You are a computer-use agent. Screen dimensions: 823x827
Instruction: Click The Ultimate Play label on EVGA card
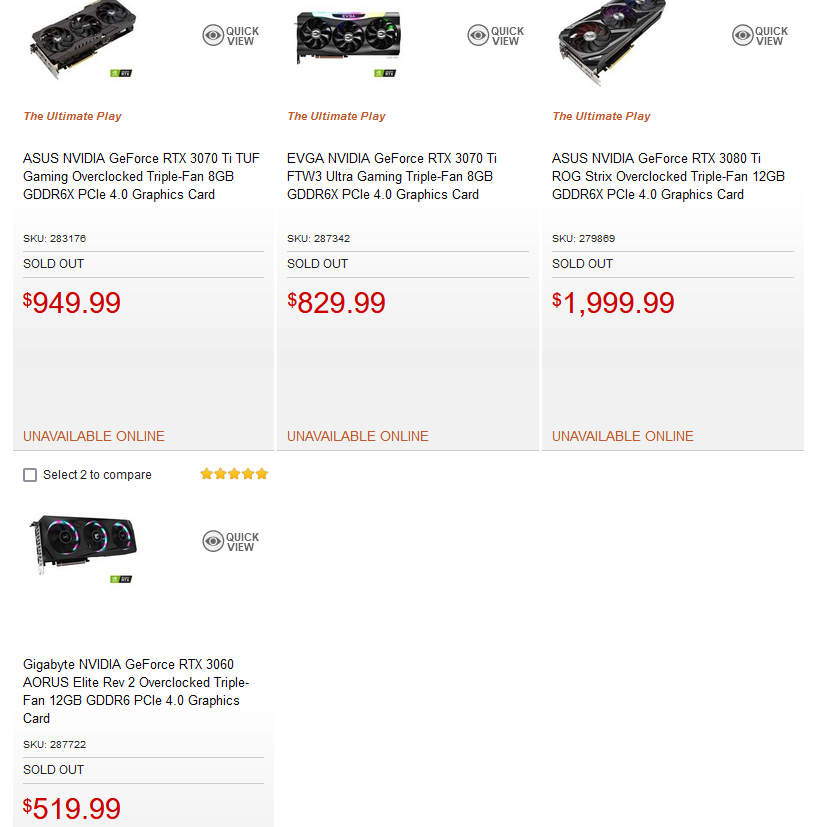337,116
